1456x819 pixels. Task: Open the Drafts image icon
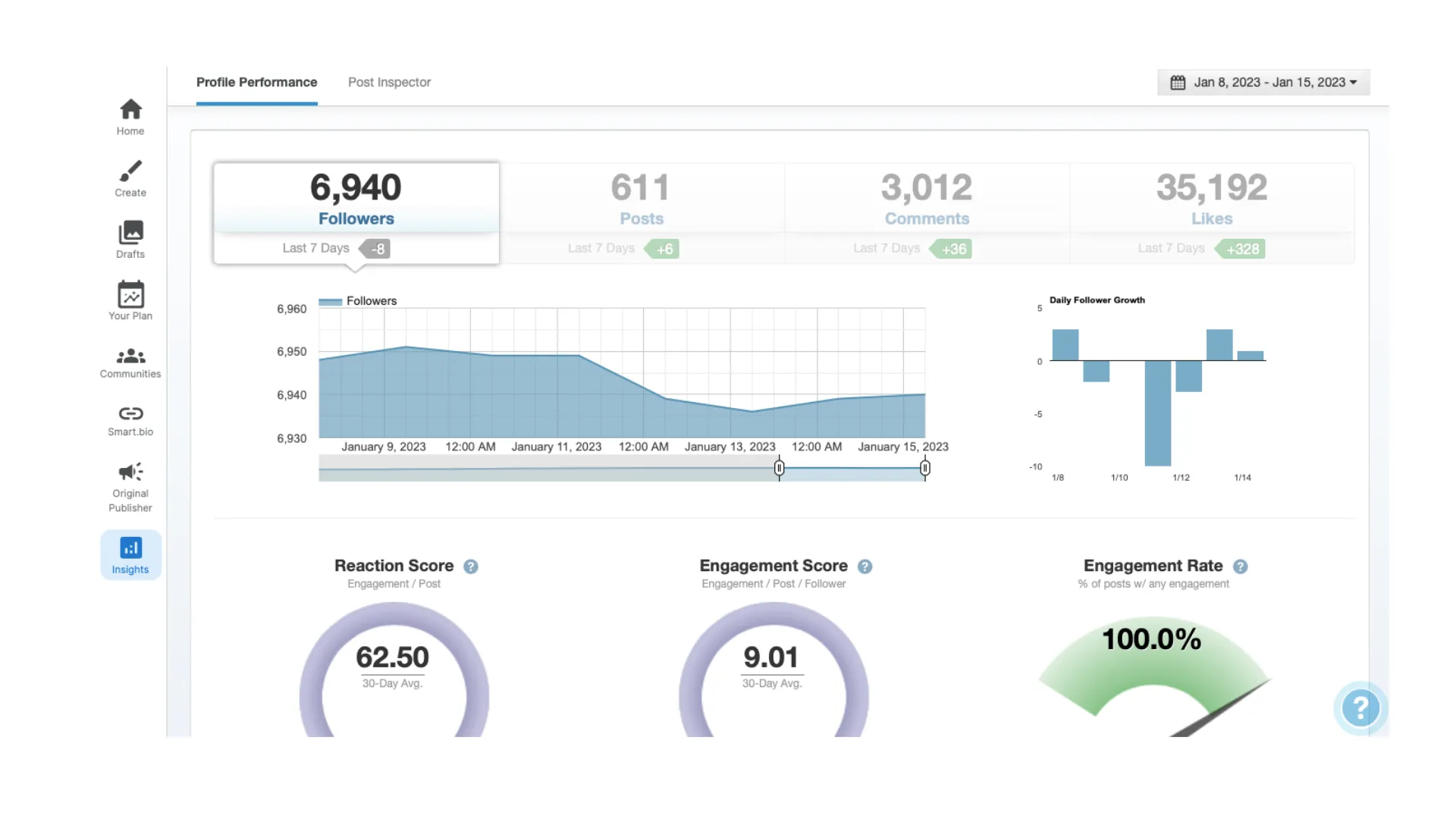point(130,232)
